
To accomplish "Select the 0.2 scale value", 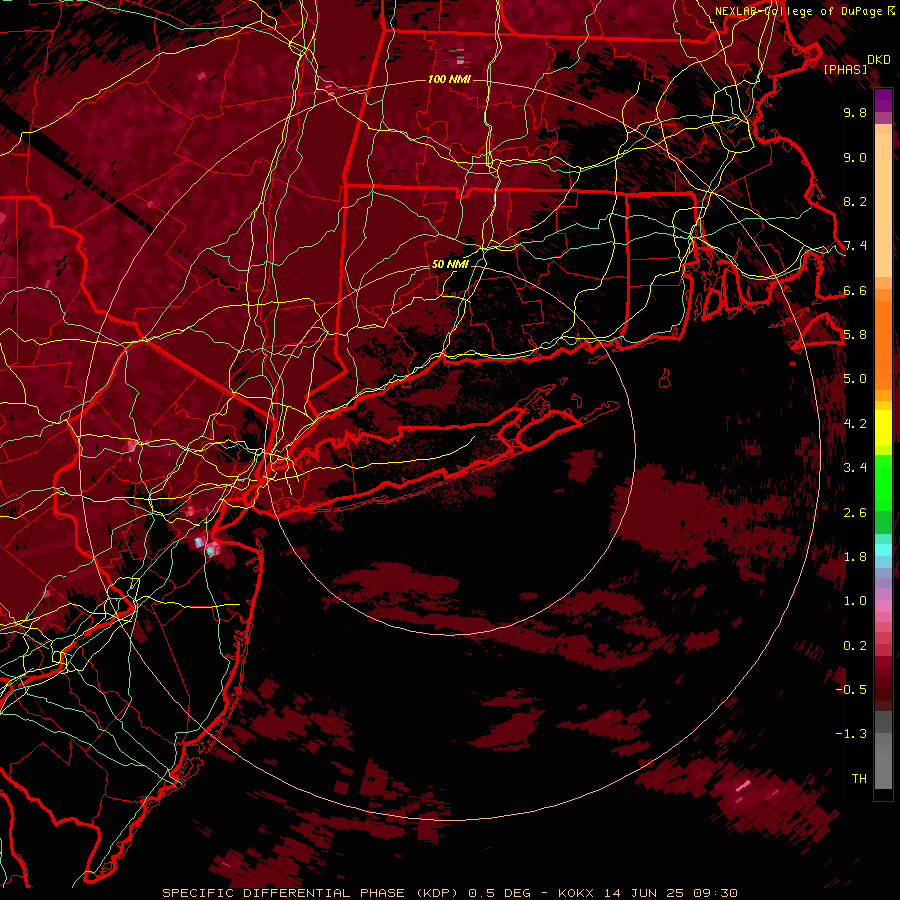I will click(x=855, y=646).
